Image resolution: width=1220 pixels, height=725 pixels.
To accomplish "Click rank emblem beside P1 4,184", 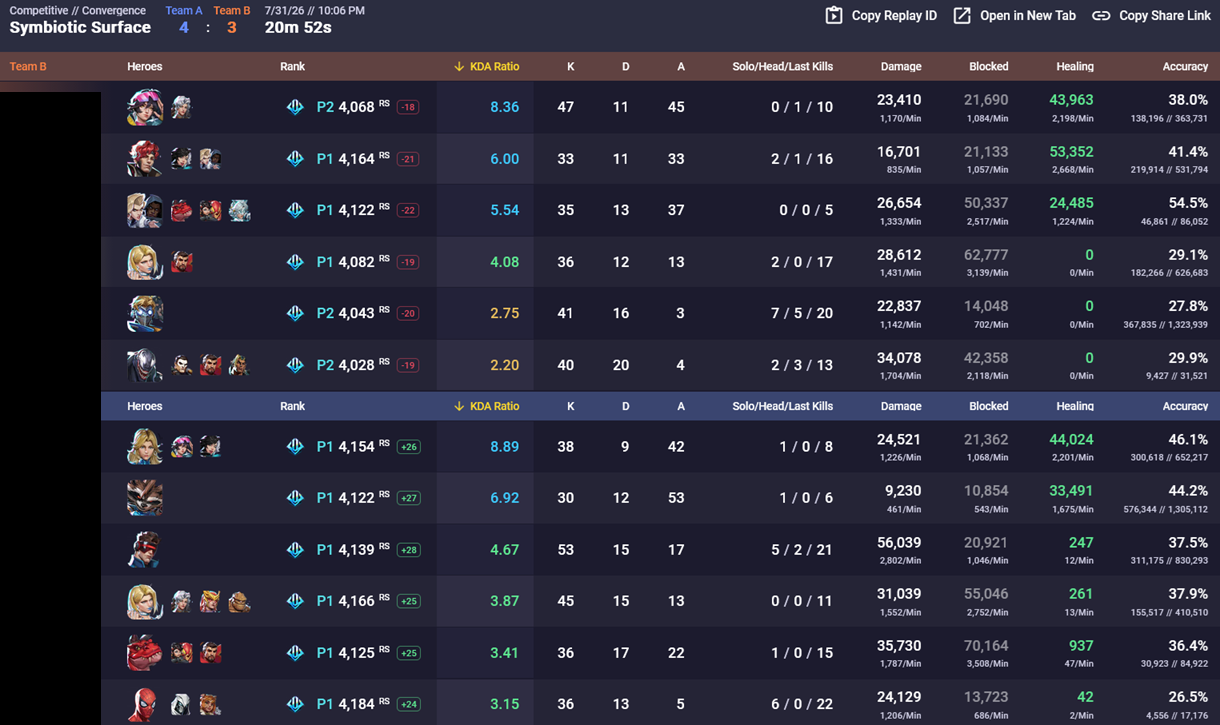I will [x=295, y=704].
